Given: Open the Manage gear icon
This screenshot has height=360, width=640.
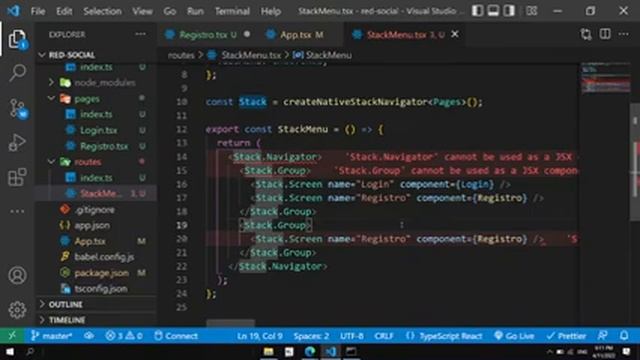Looking at the screenshot, I should click(x=17, y=310).
